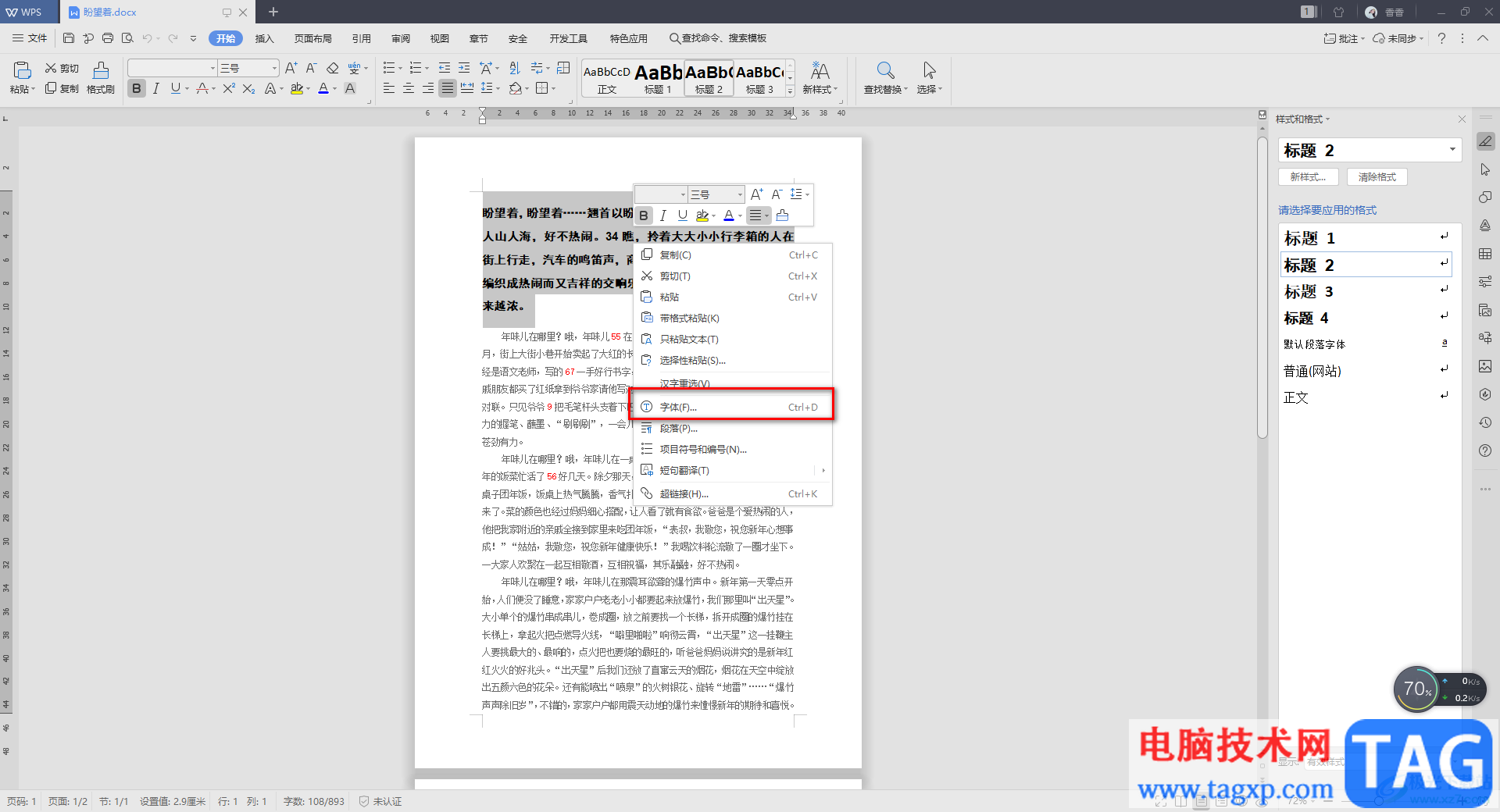This screenshot has height=812, width=1500.
Task: Open the 页面布局 ribbon tab
Action: (312, 38)
